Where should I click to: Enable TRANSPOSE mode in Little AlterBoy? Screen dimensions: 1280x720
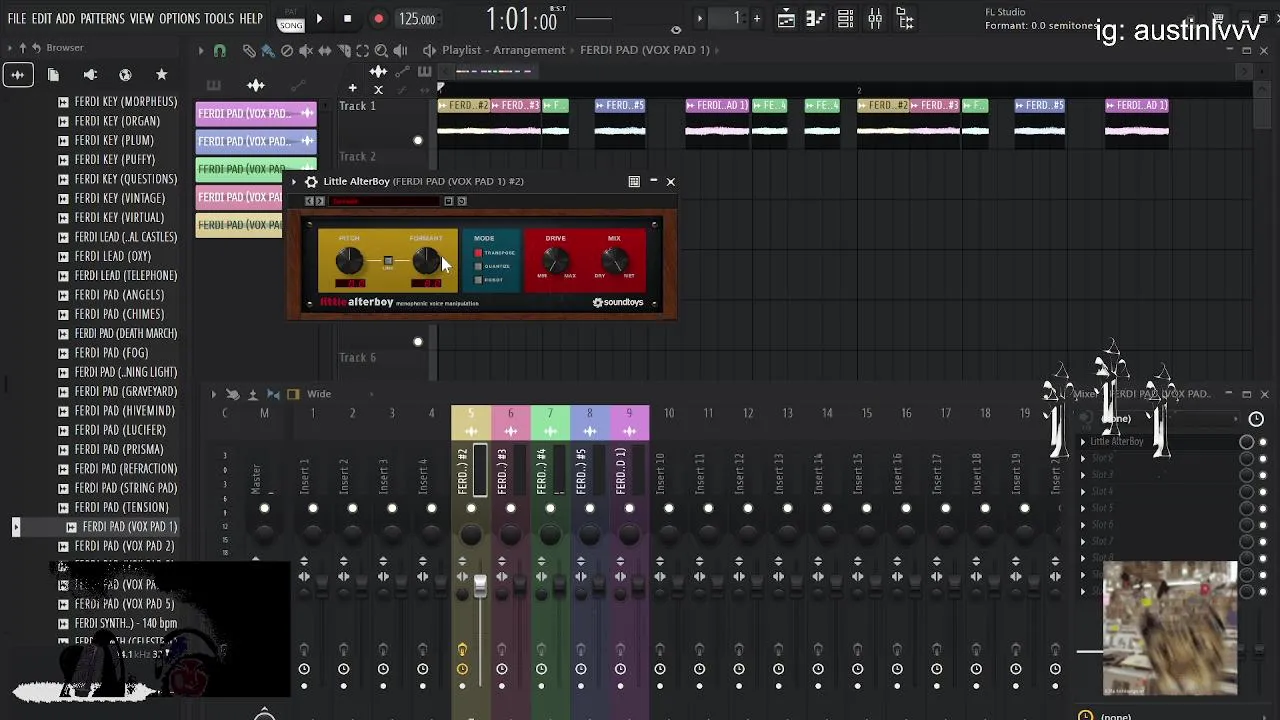point(478,253)
